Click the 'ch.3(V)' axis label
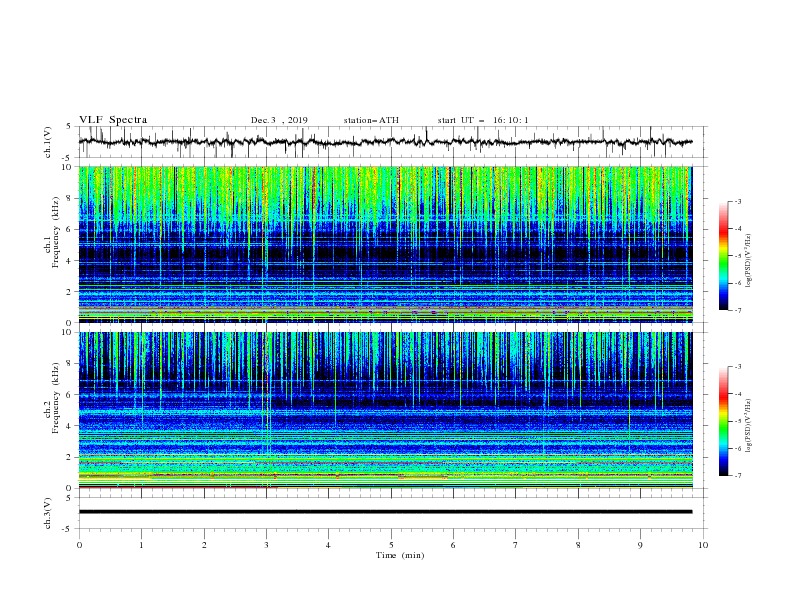 [48, 513]
